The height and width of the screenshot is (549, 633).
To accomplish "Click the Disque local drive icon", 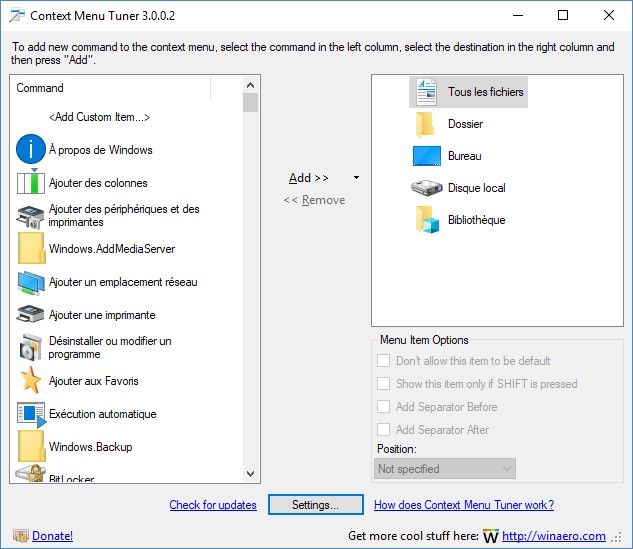I will pyautogui.click(x=426, y=188).
